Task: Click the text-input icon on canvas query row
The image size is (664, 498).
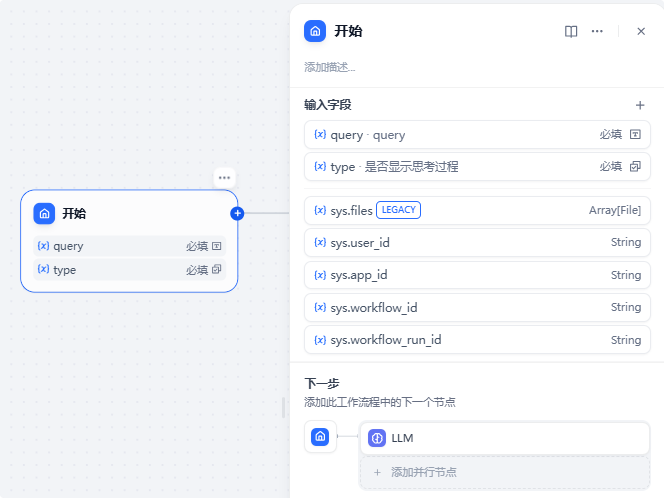Action: 216,246
